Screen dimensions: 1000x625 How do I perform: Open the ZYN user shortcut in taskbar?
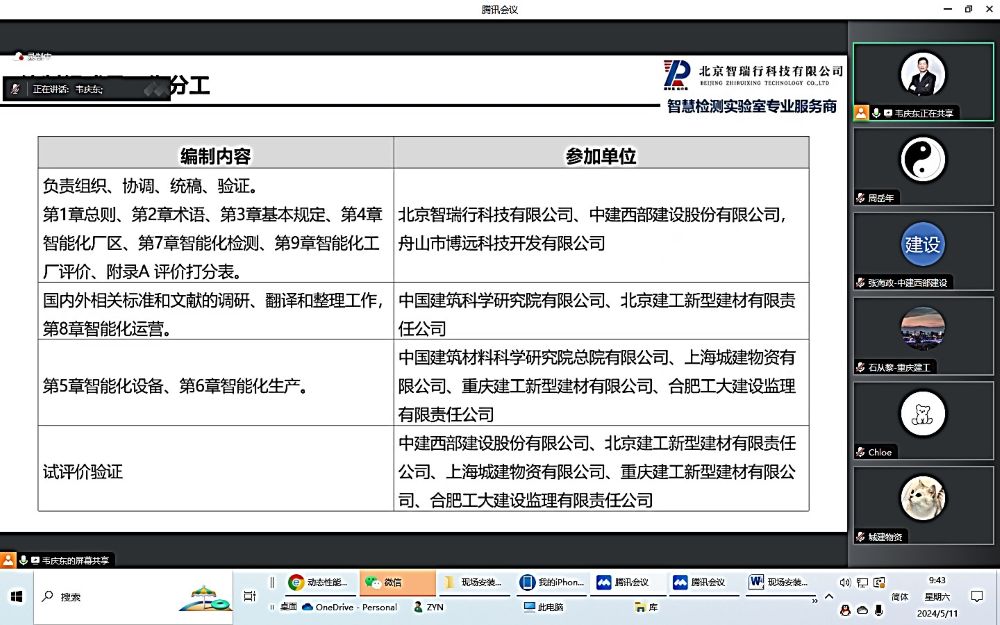[429, 607]
